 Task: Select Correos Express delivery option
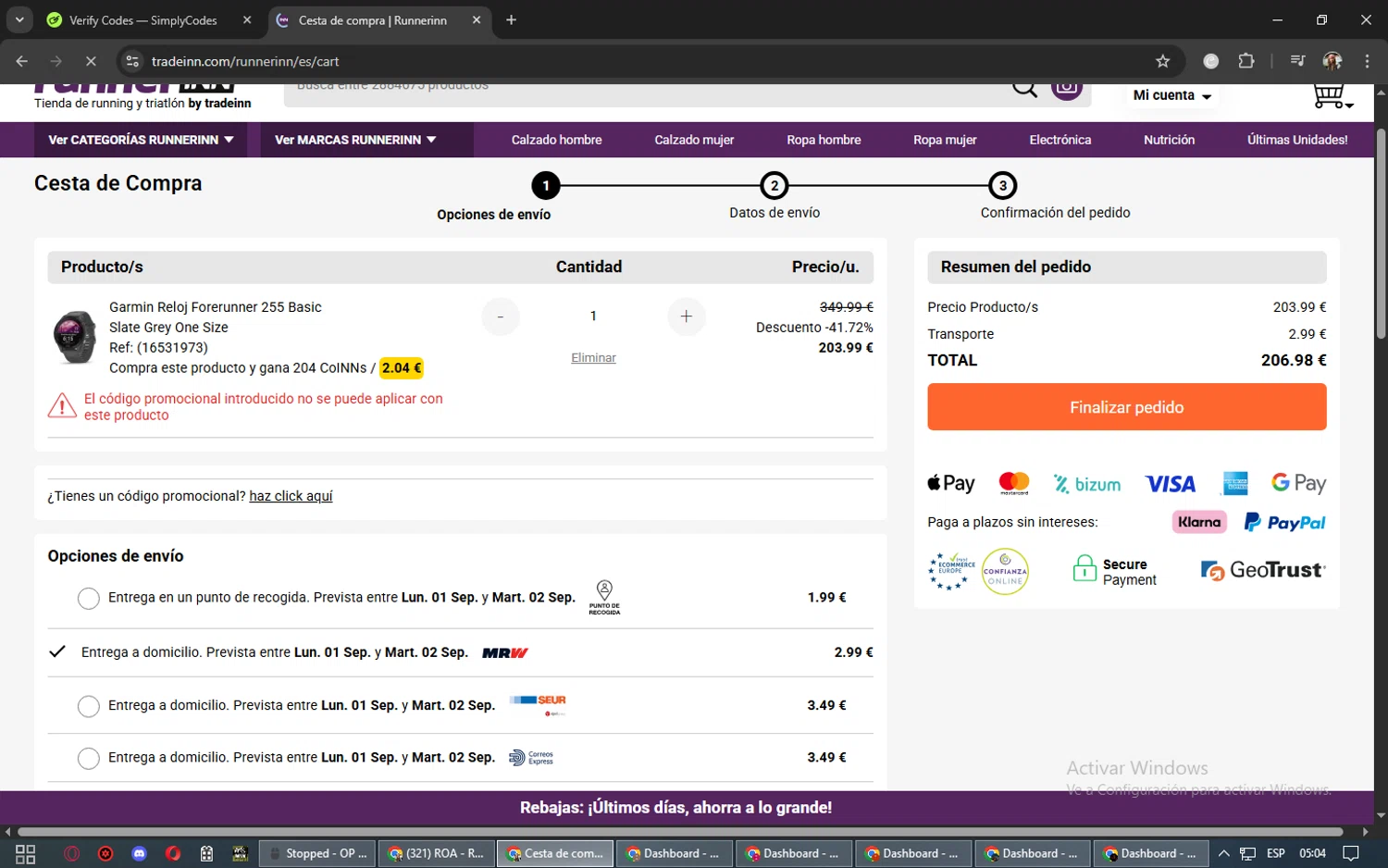[89, 759]
